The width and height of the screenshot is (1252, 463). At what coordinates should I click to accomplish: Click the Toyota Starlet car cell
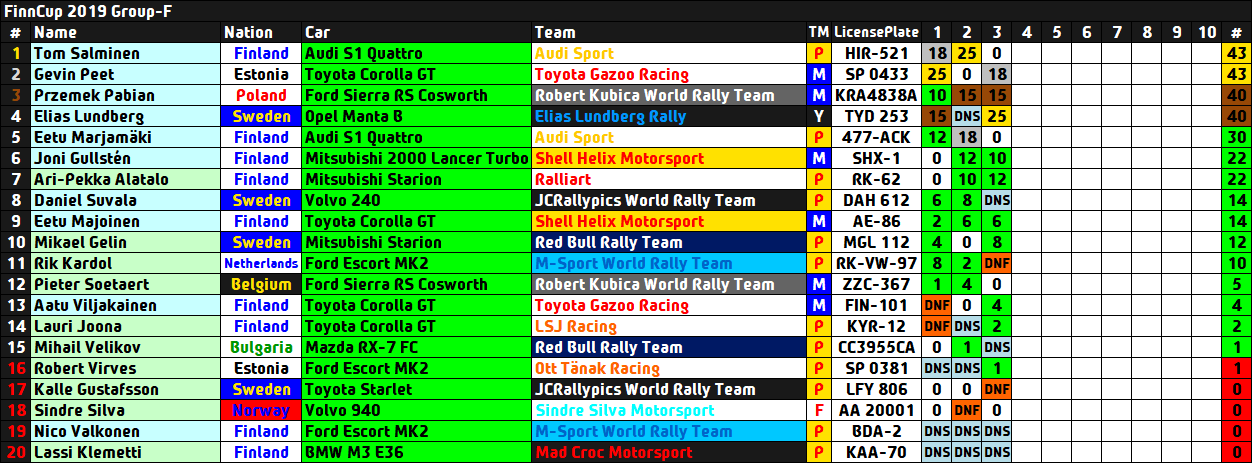click(x=416, y=389)
